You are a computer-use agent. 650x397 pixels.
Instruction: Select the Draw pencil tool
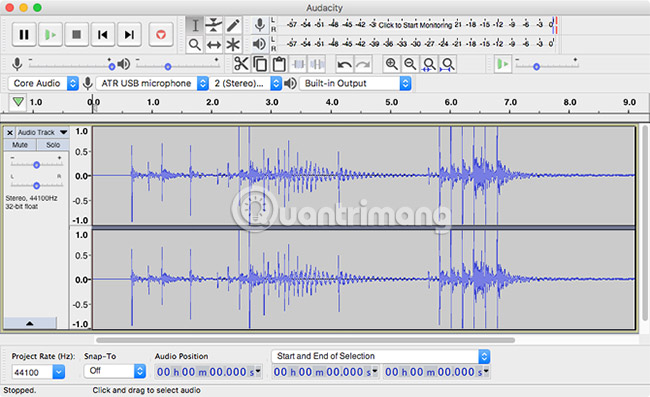point(233,25)
